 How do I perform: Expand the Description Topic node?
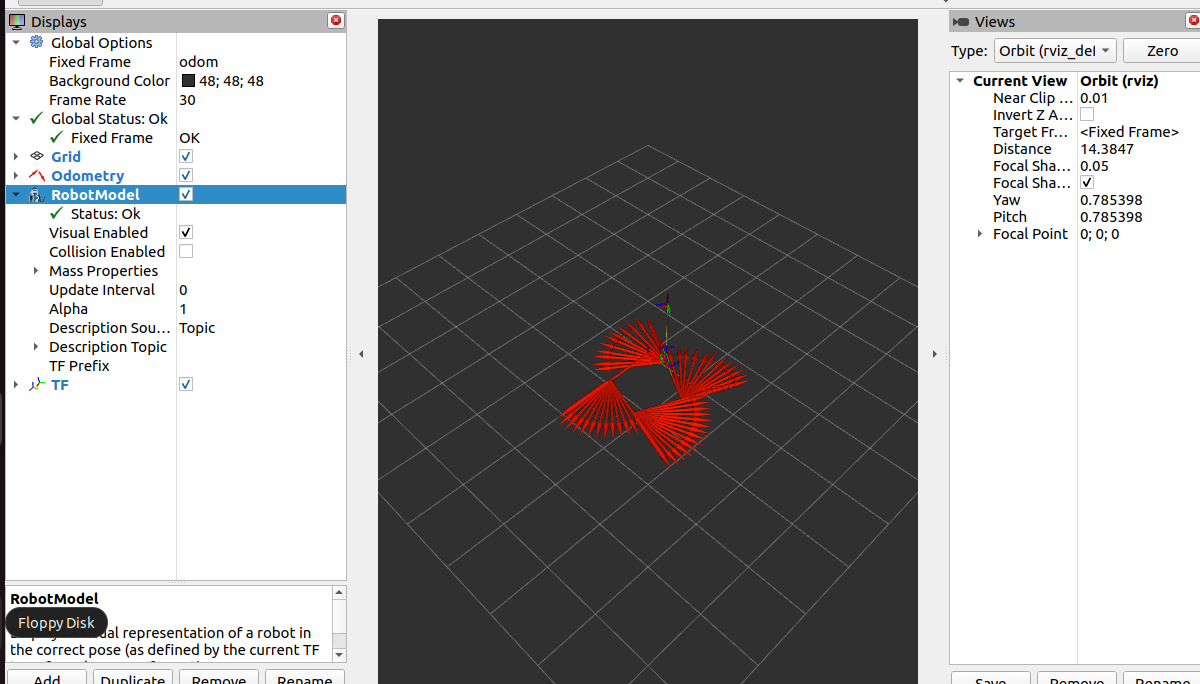tap(36, 346)
